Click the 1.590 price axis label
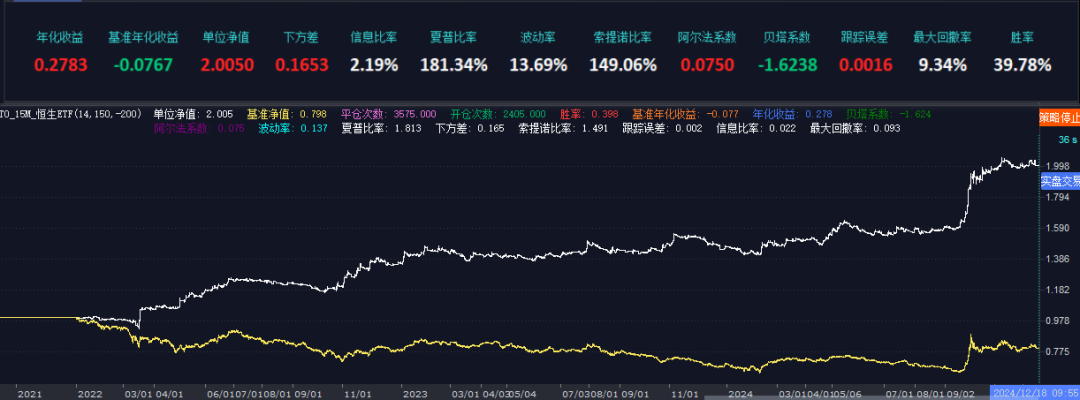Screen dimensions: 1080x400 tap(1057, 228)
